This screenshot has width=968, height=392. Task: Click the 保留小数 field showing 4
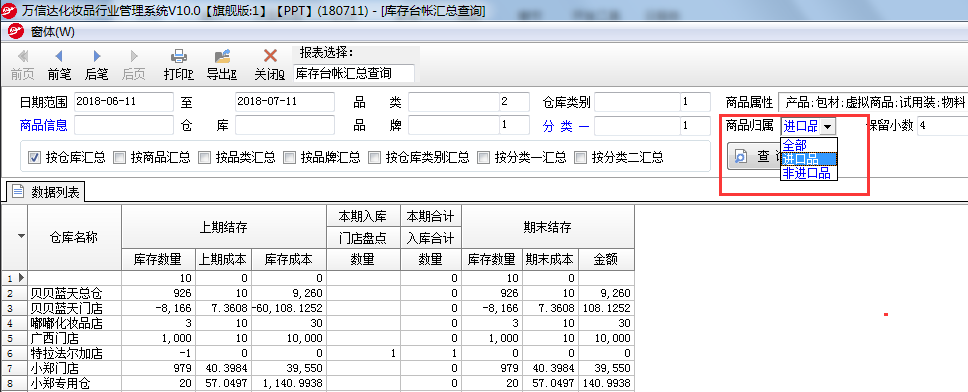942,125
